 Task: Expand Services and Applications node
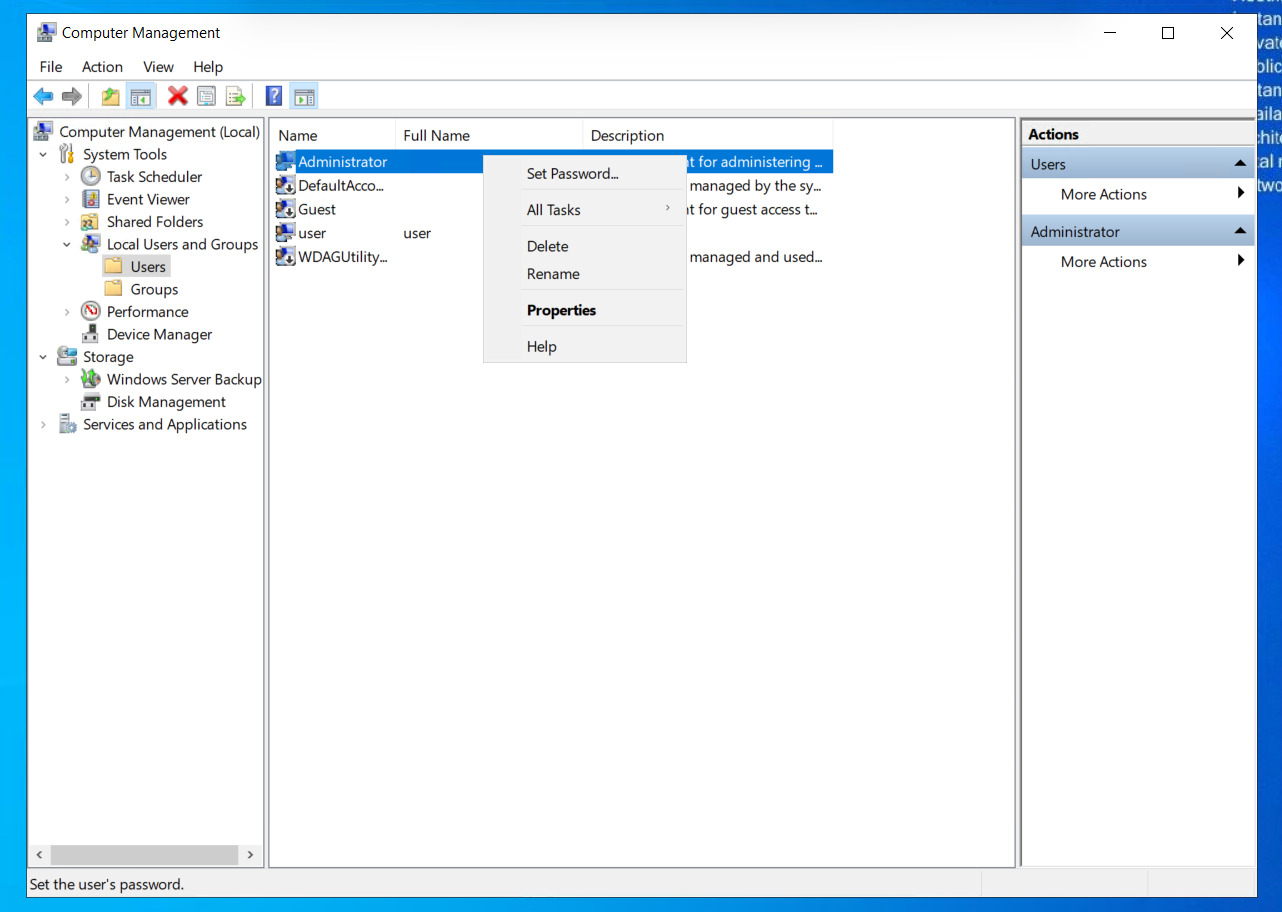[43, 425]
